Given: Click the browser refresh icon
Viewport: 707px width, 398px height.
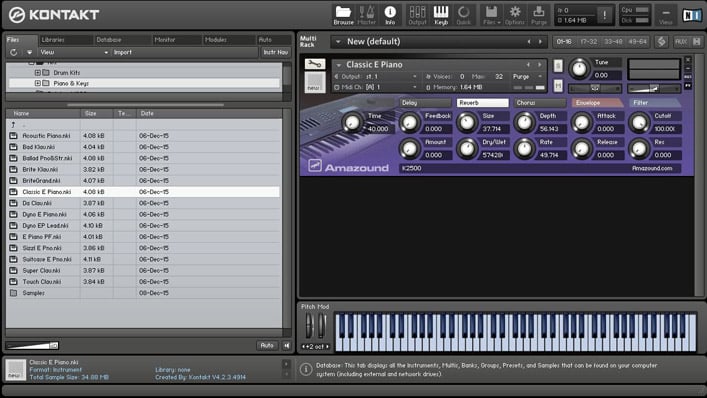Looking at the screenshot, I should (14, 52).
